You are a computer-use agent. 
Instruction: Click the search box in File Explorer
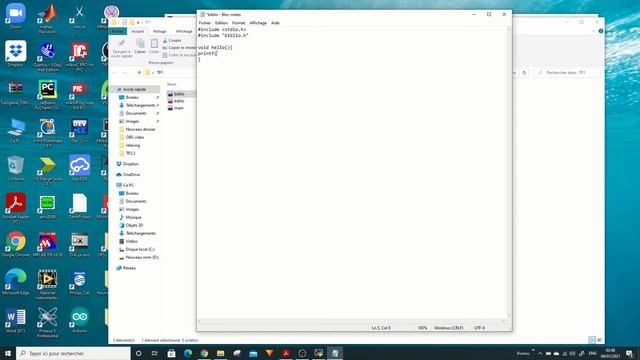[x=568, y=73]
